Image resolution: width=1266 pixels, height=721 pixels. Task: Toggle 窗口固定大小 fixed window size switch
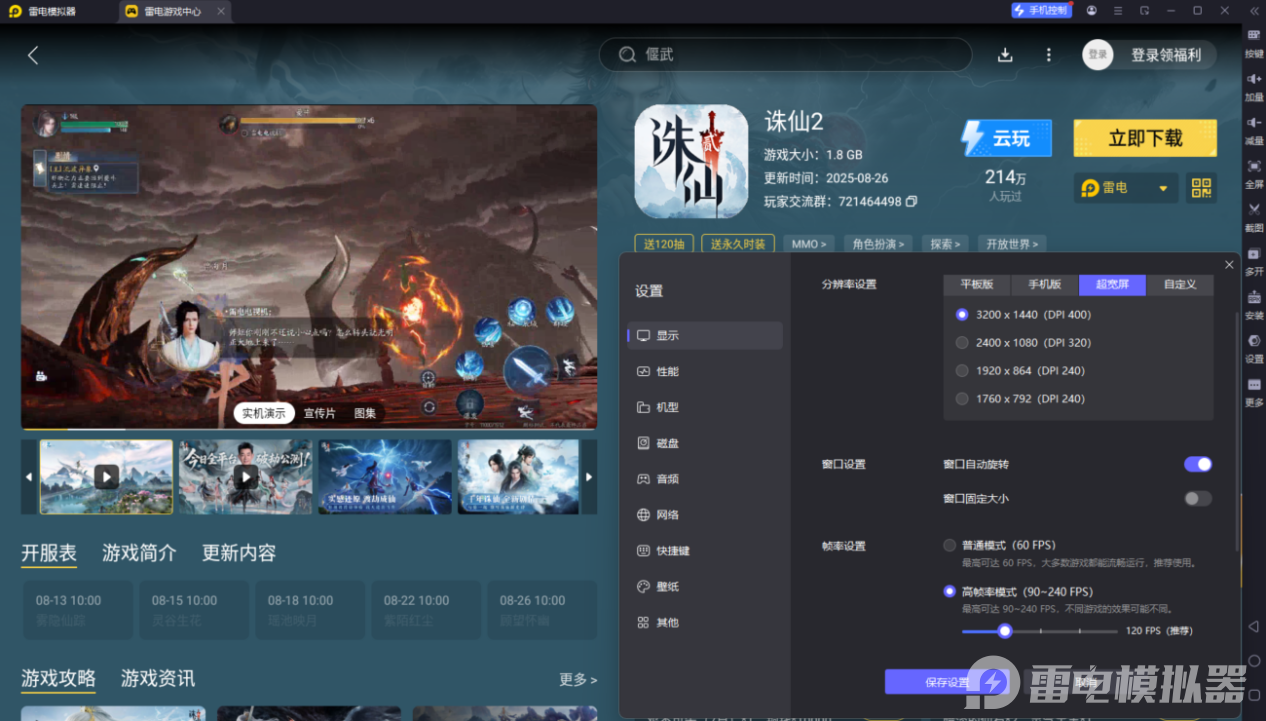point(1198,498)
